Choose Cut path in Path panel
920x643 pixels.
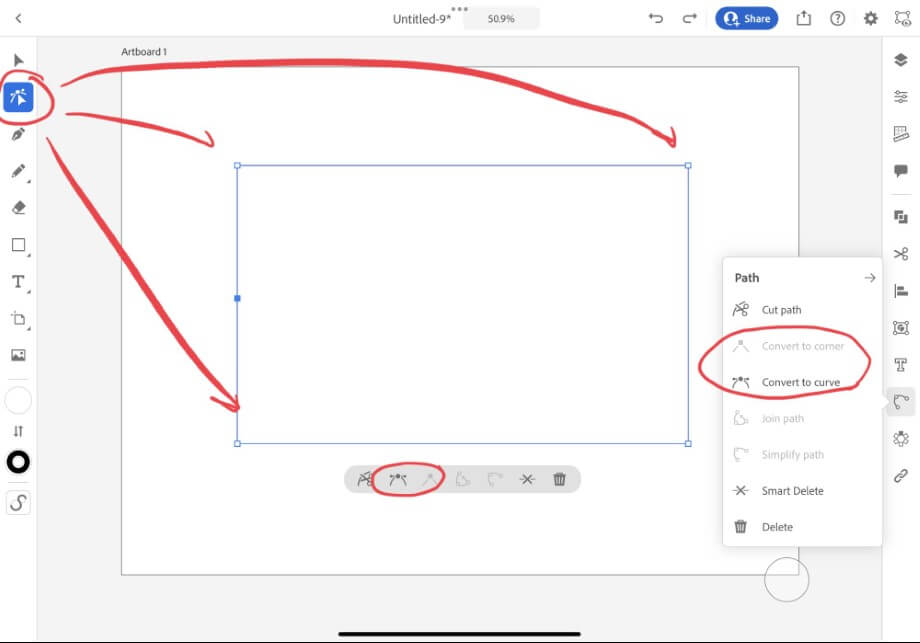pos(802,310)
